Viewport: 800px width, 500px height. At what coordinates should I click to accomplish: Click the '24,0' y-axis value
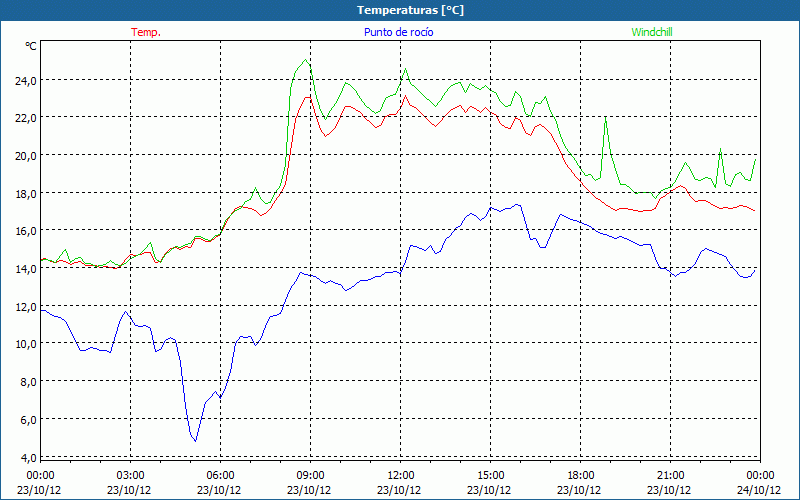(x=28, y=81)
